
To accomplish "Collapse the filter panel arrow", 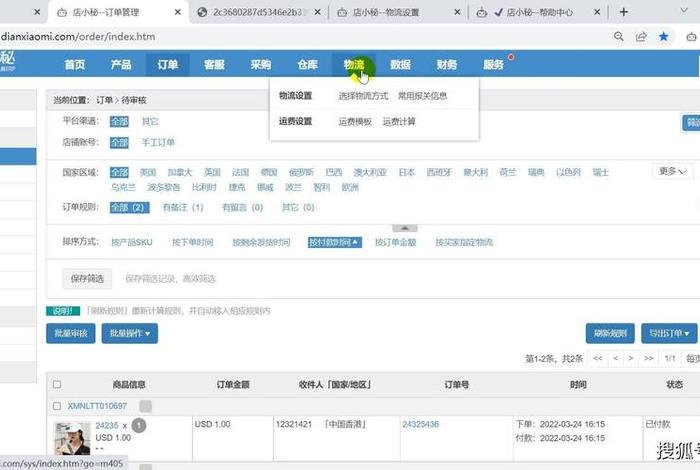I will [405, 228].
